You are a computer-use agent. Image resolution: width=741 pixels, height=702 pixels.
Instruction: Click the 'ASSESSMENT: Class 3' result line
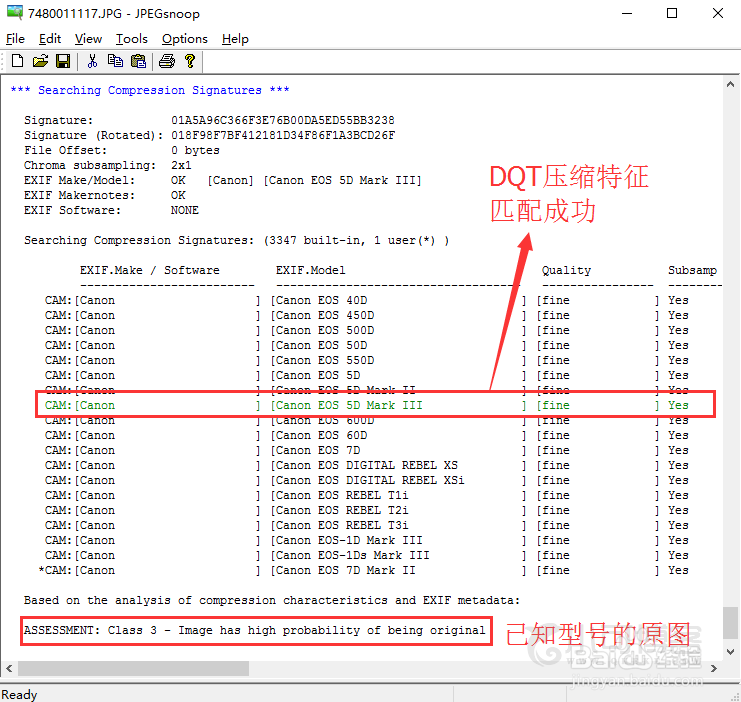point(255,631)
